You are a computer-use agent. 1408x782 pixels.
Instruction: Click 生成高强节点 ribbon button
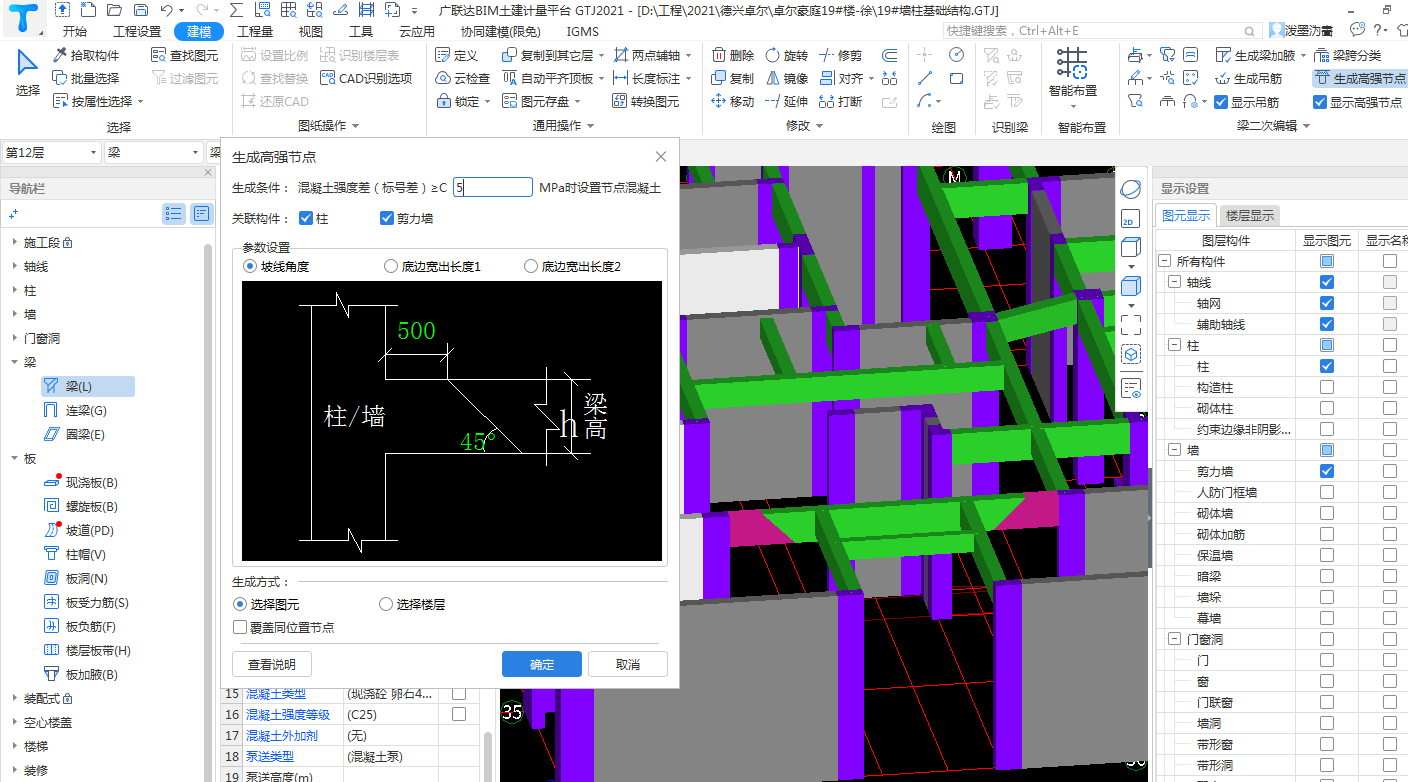(1359, 78)
